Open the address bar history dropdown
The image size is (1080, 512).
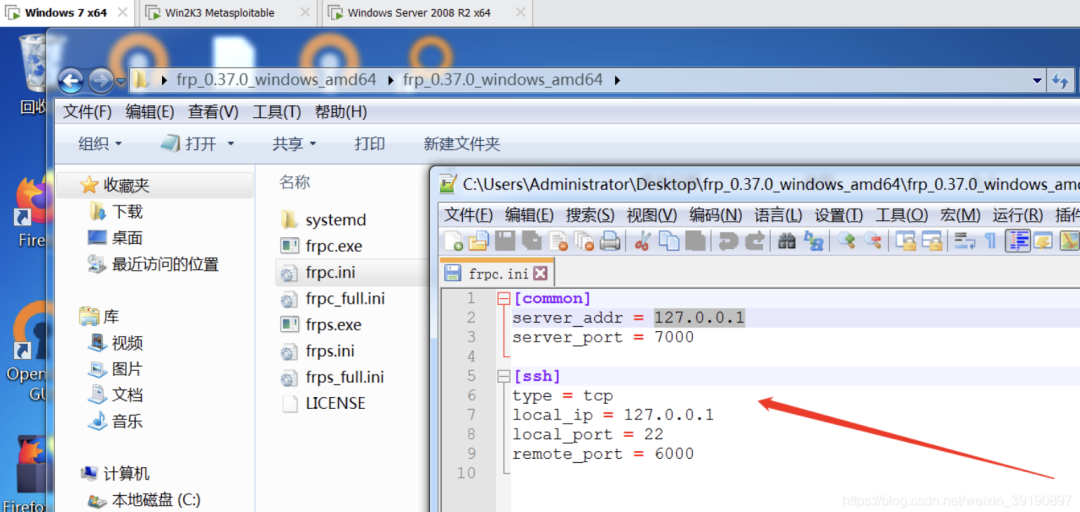pyautogui.click(x=1037, y=81)
